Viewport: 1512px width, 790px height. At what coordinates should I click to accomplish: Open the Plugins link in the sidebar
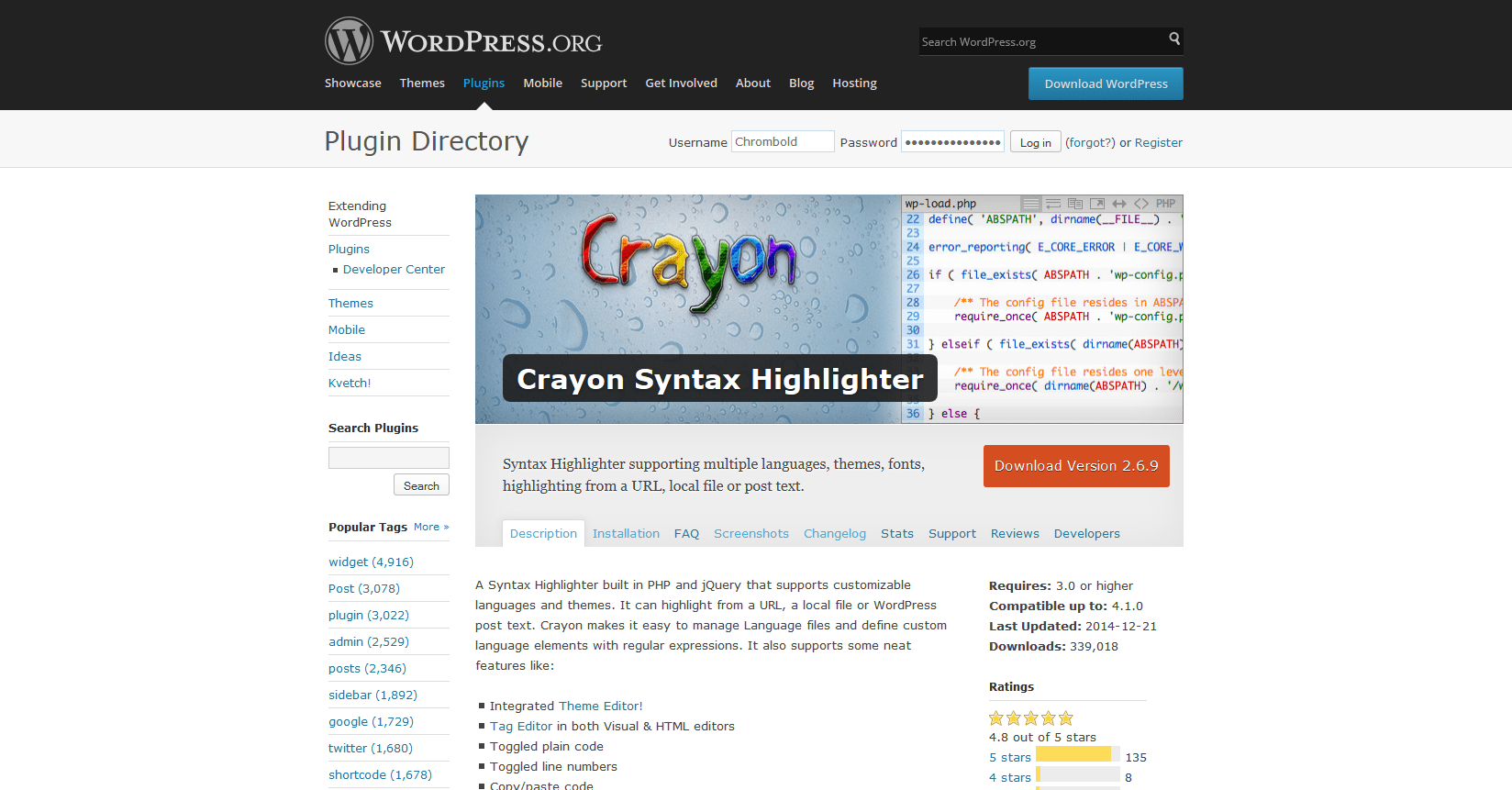coord(349,250)
